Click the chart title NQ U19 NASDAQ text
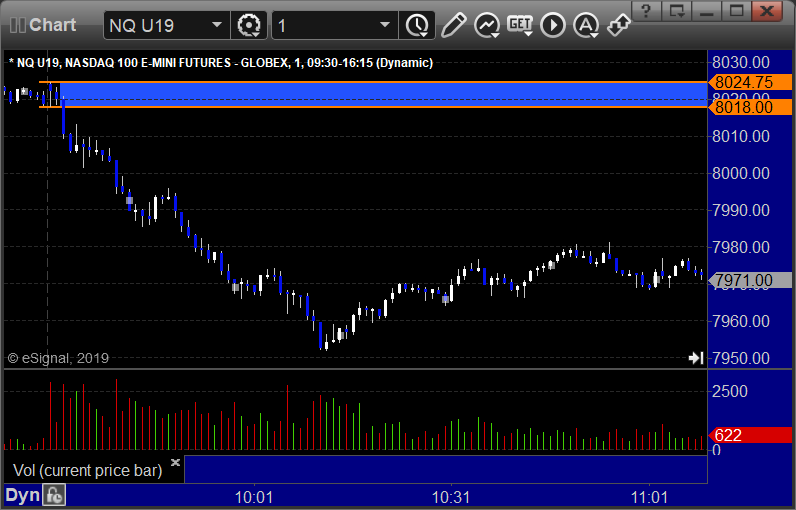796x510 pixels. 221,63
